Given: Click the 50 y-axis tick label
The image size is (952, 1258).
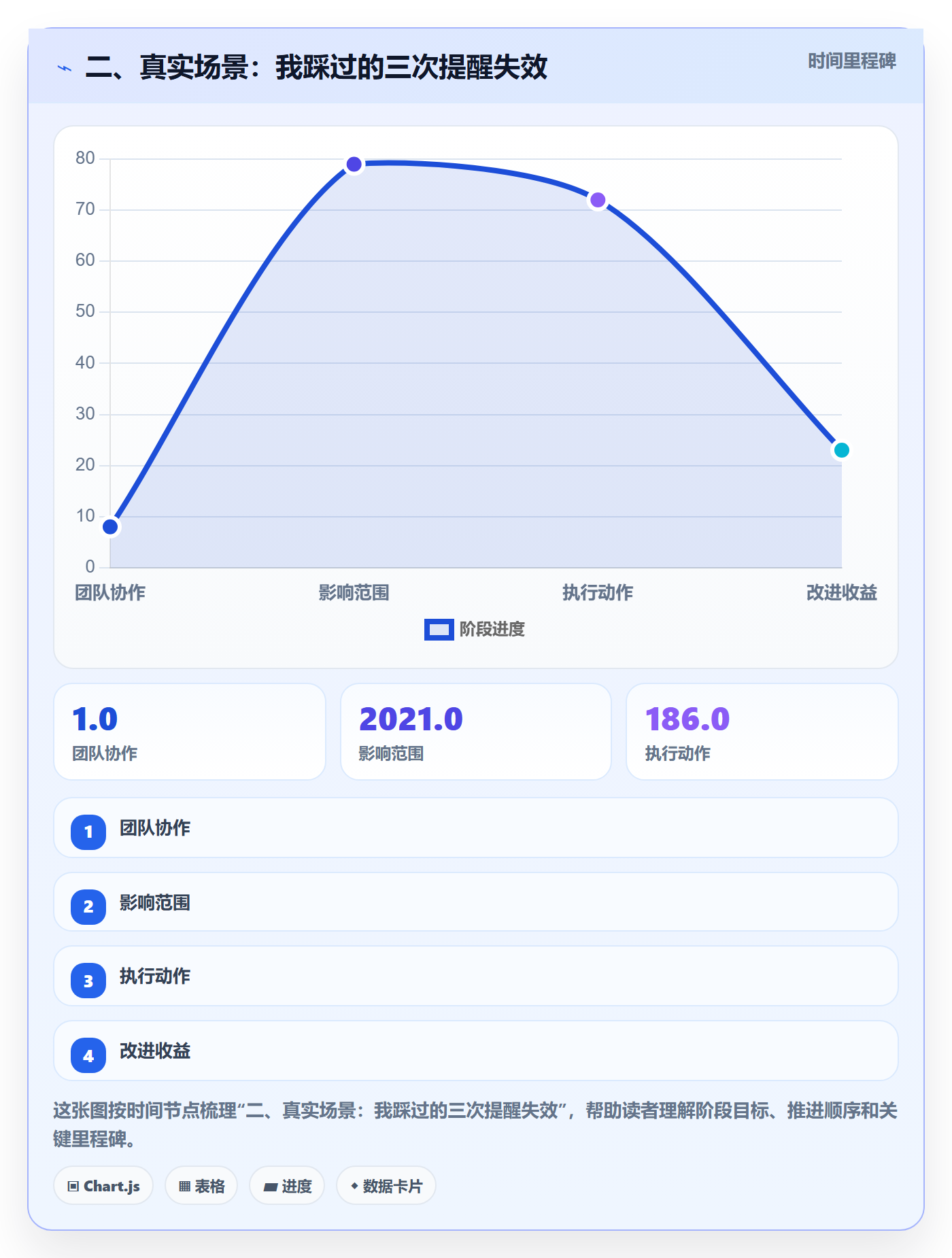Looking at the screenshot, I should (85, 311).
